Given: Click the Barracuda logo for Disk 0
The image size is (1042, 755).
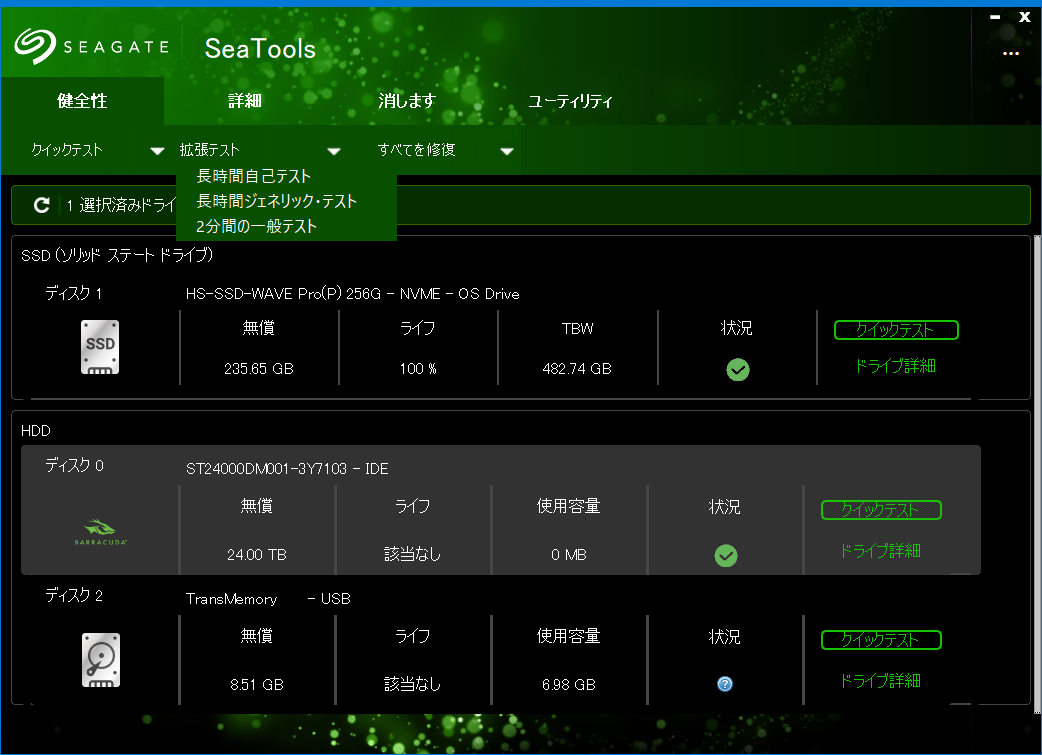Looking at the screenshot, I should (x=100, y=531).
